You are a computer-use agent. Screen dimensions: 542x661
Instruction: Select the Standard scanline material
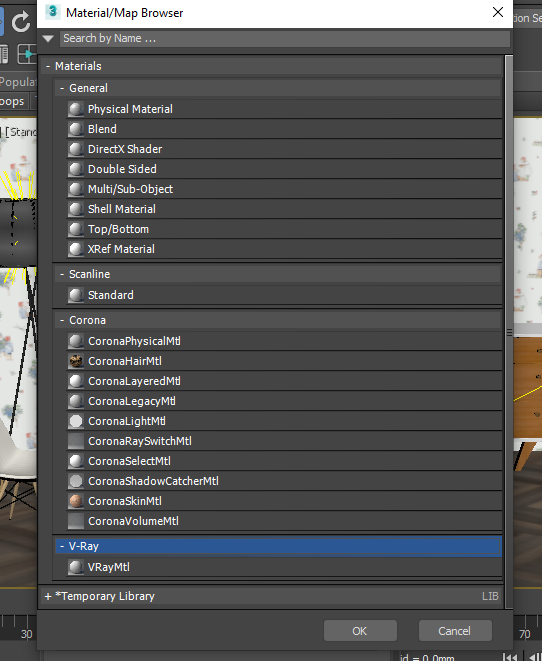284,295
